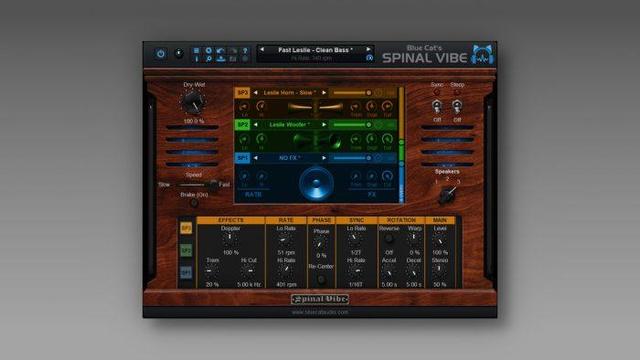Go to previous preset for Leslie Horn - Slow
This screenshot has height=360, width=640.
tap(256, 93)
